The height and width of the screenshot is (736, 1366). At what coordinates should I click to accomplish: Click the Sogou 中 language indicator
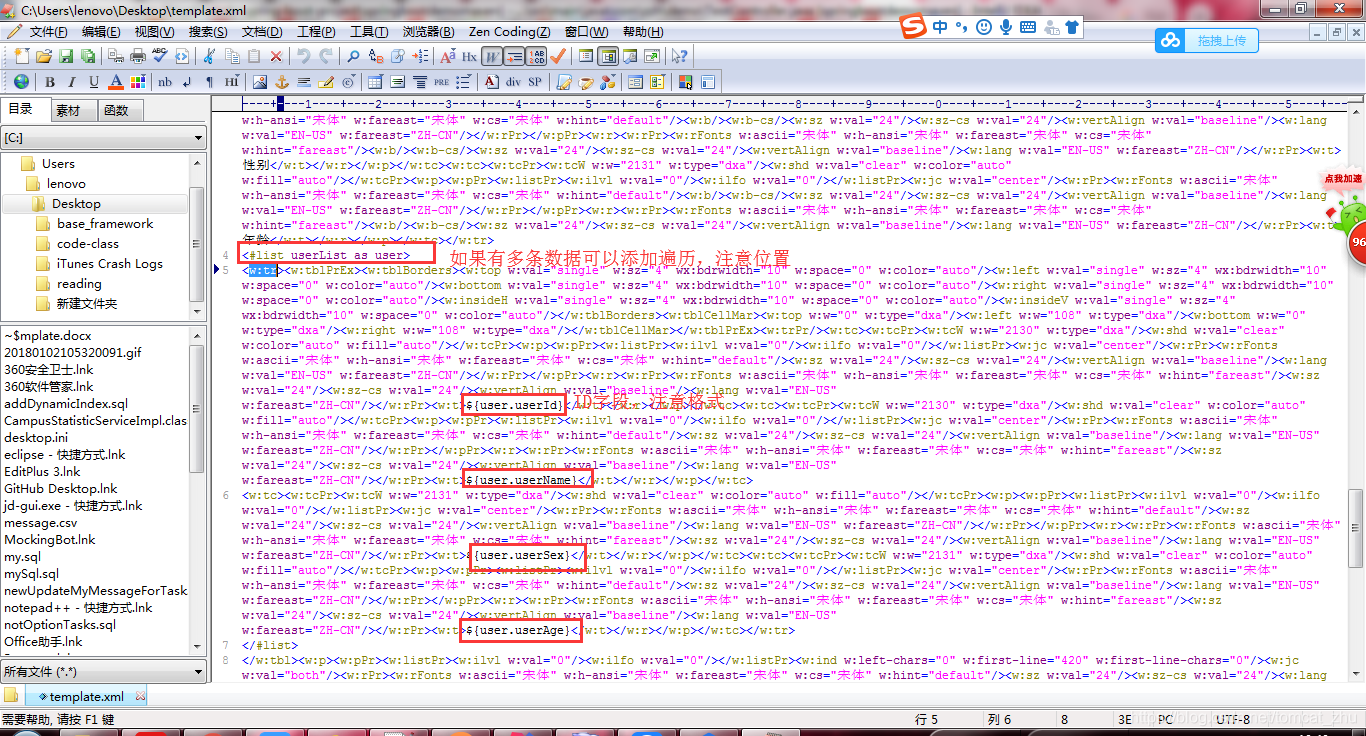pyautogui.click(x=940, y=27)
